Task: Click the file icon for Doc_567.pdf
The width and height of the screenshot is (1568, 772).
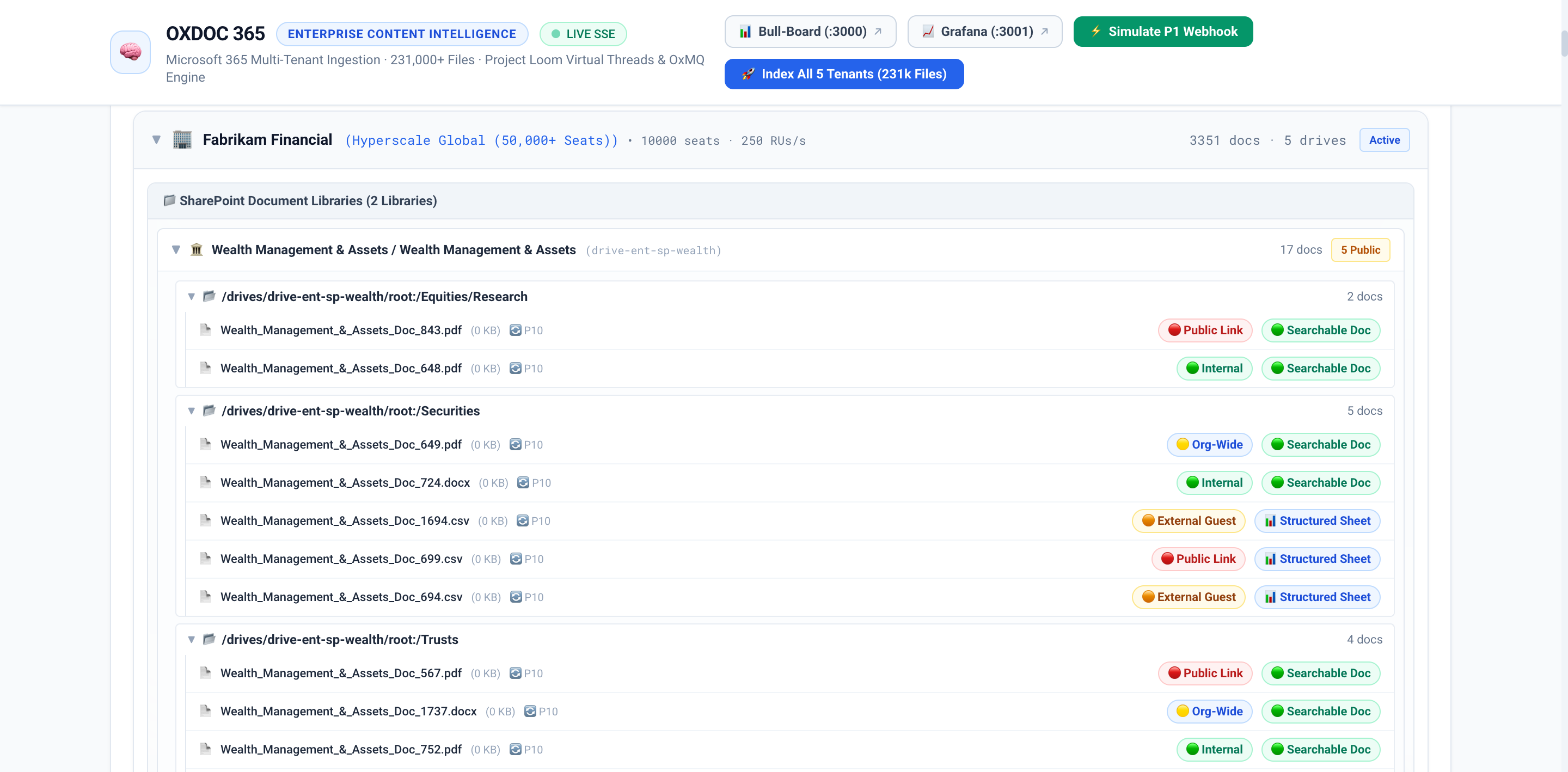Action: point(205,673)
